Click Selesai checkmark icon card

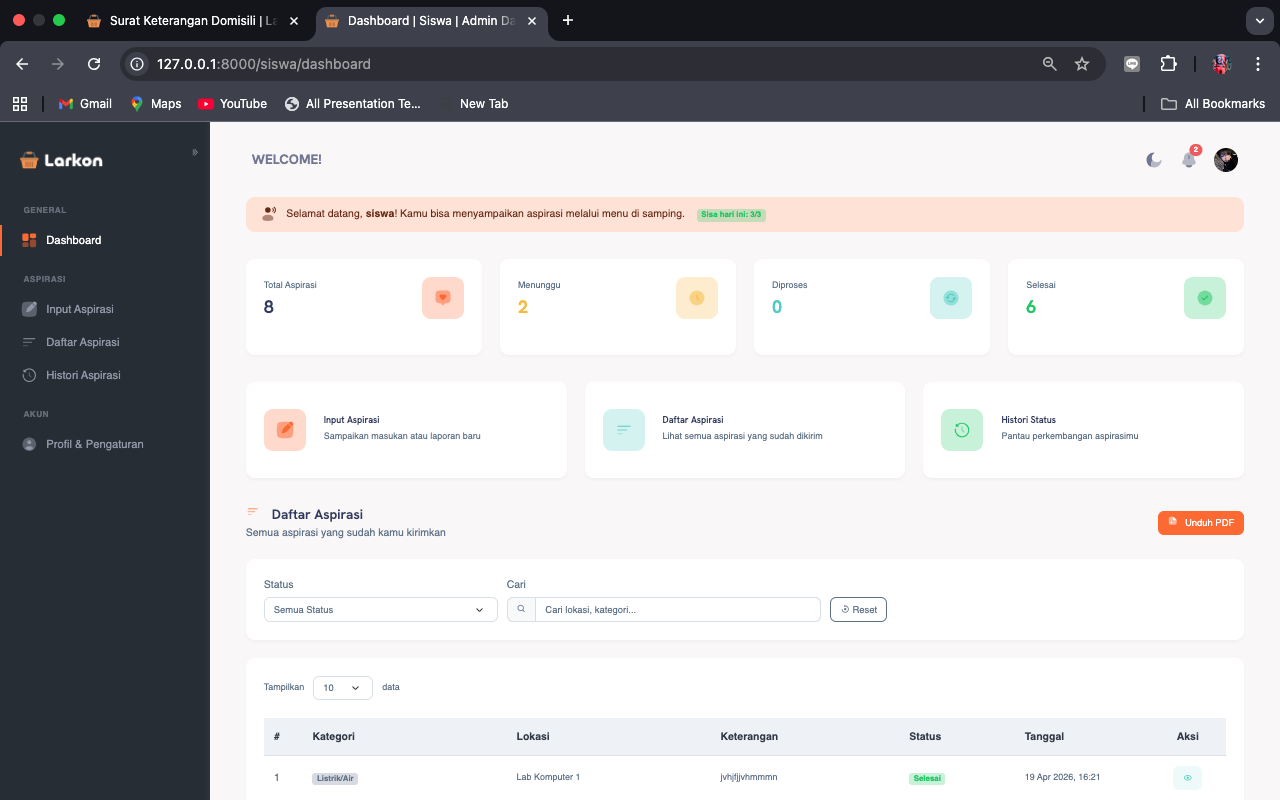coord(1205,298)
